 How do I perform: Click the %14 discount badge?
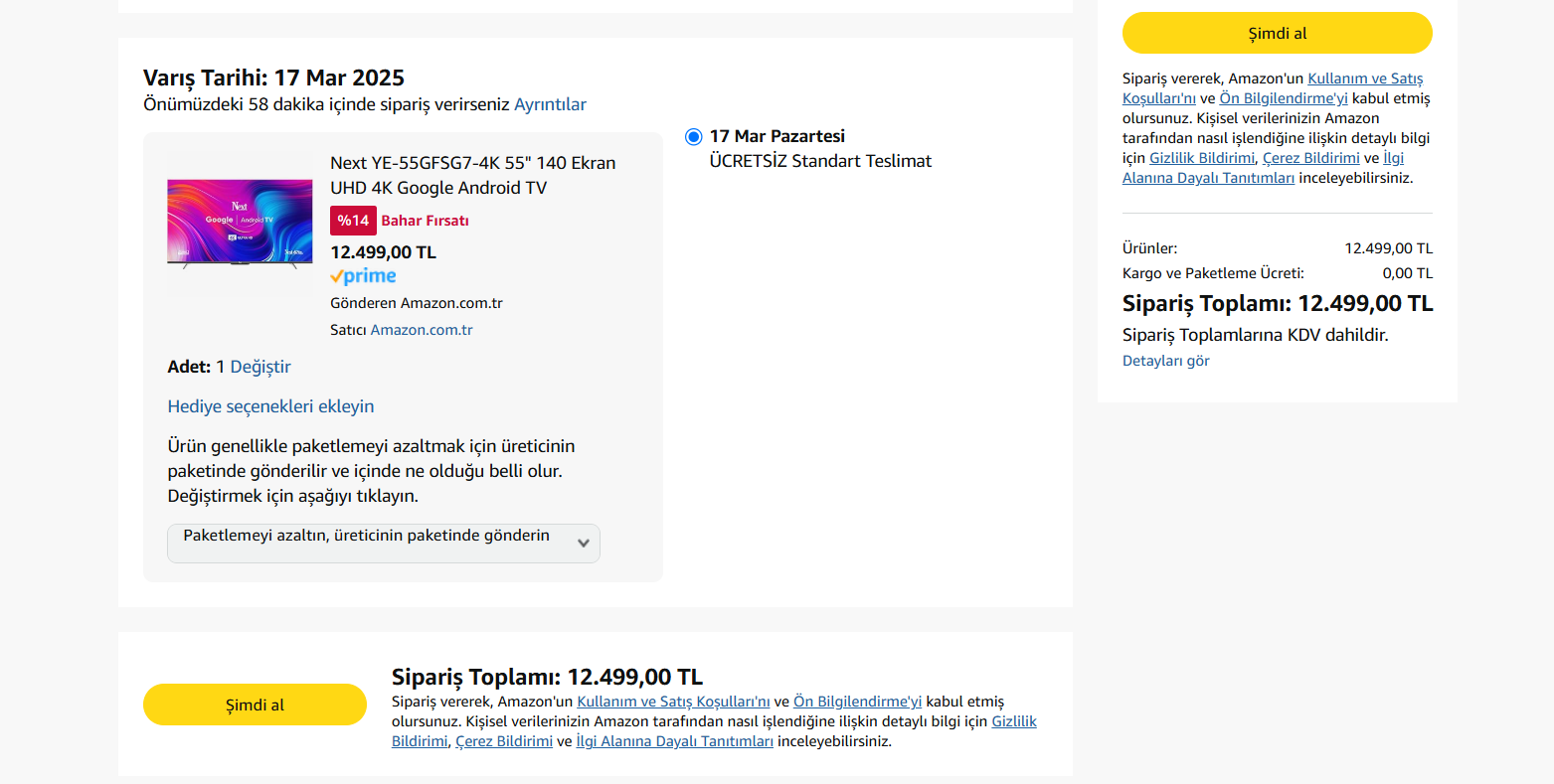click(x=353, y=221)
